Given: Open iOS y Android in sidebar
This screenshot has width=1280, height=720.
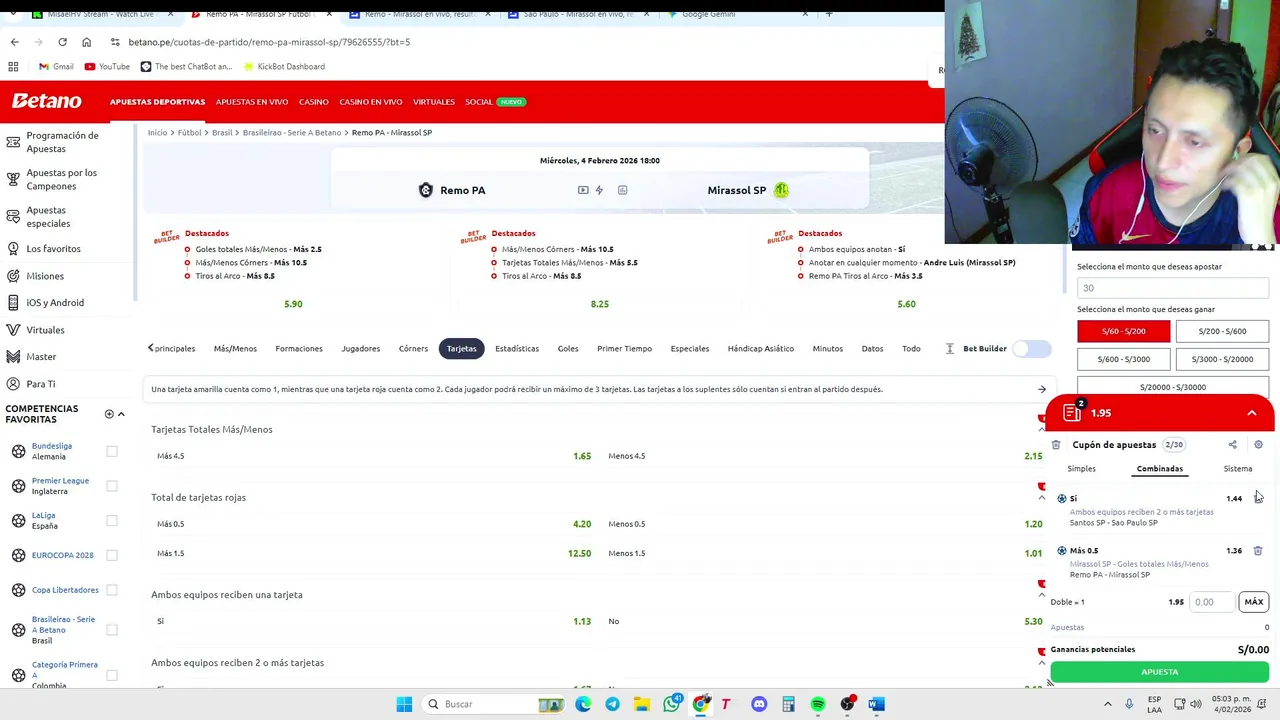Looking at the screenshot, I should coord(55,302).
